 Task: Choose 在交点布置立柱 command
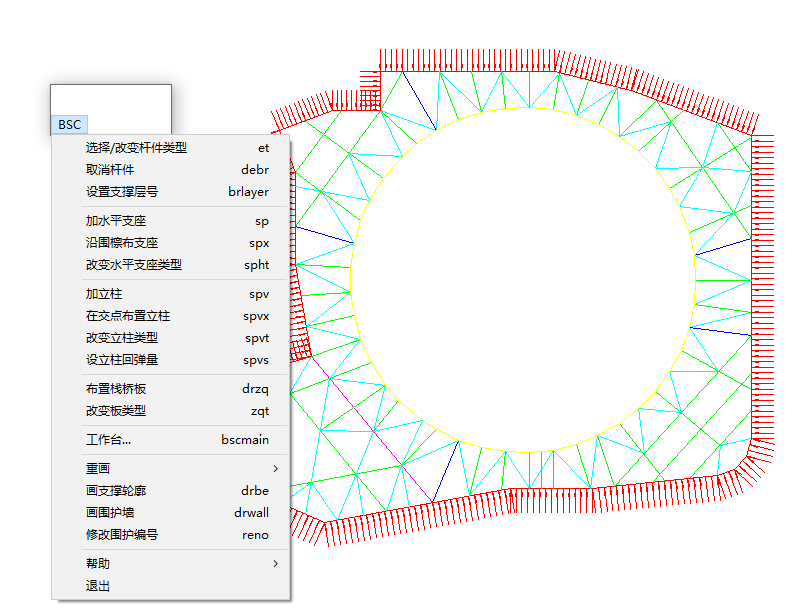128,316
